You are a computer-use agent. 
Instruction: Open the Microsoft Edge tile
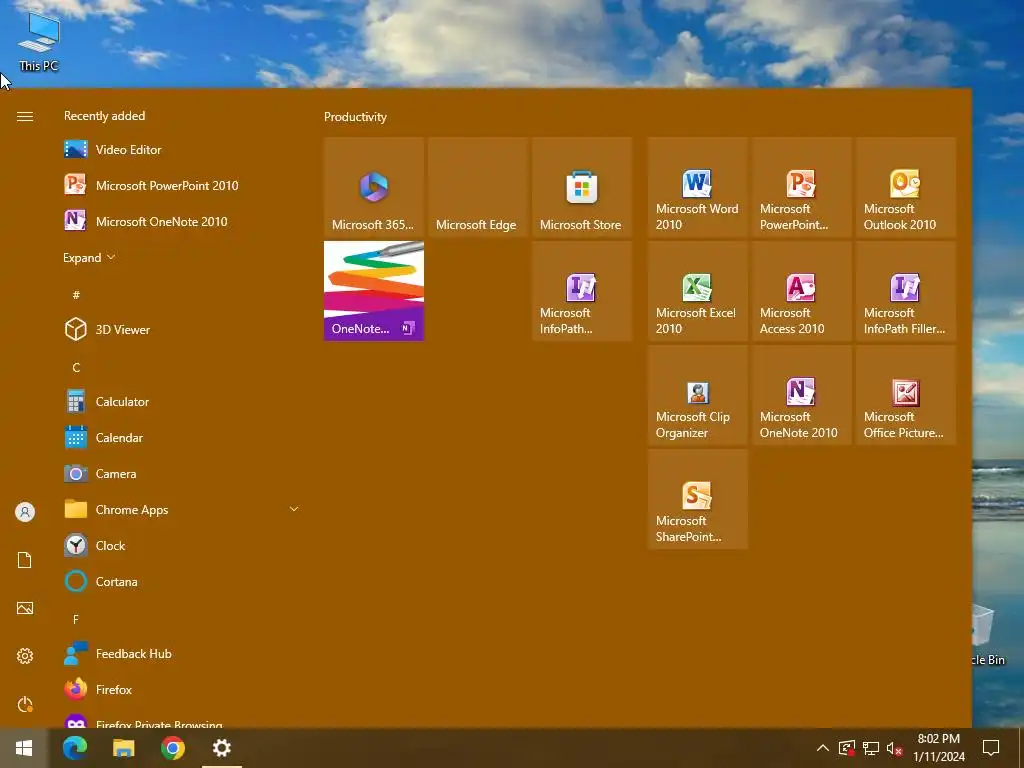[477, 187]
